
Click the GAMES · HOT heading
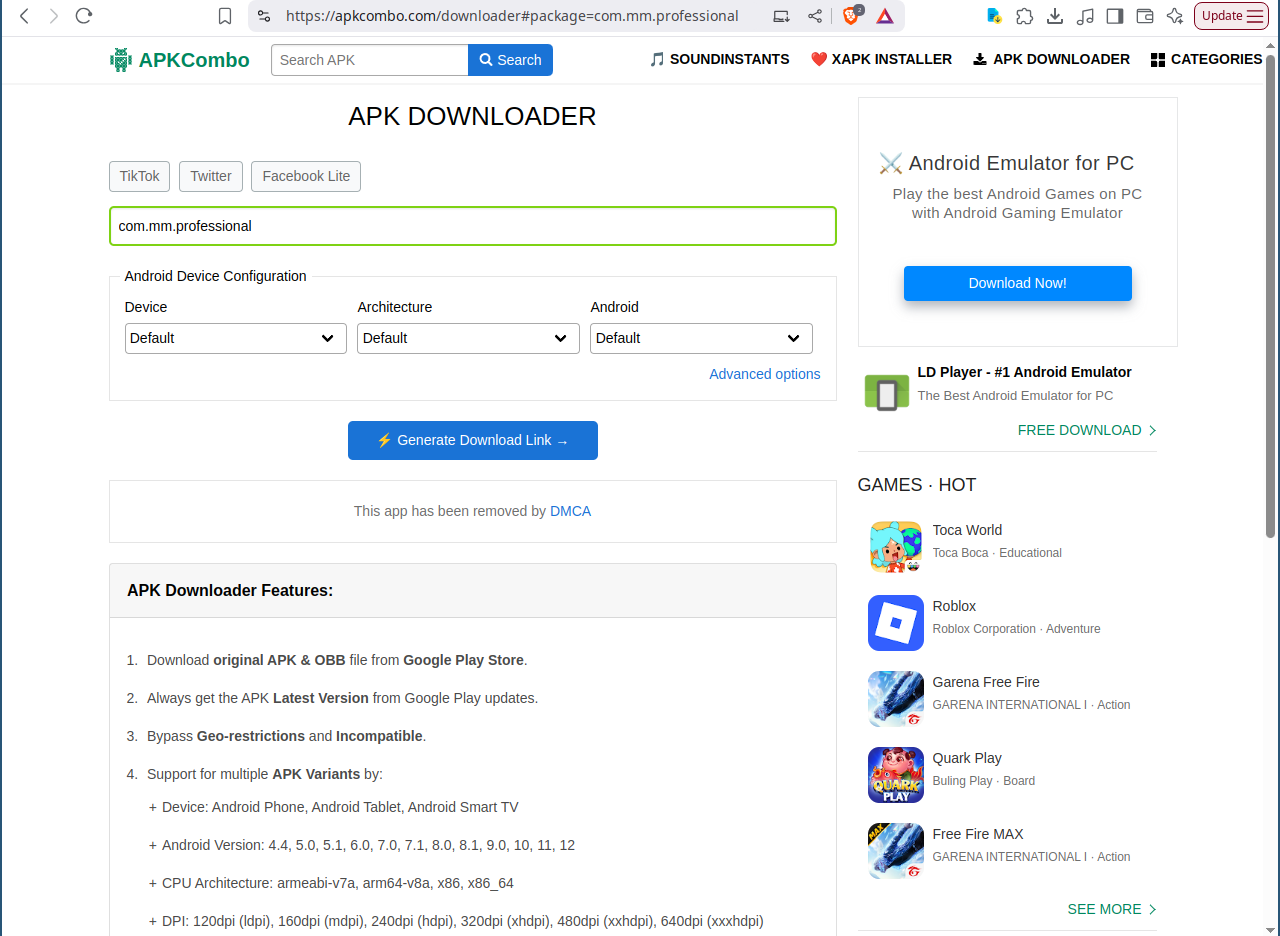pyautogui.click(x=917, y=485)
